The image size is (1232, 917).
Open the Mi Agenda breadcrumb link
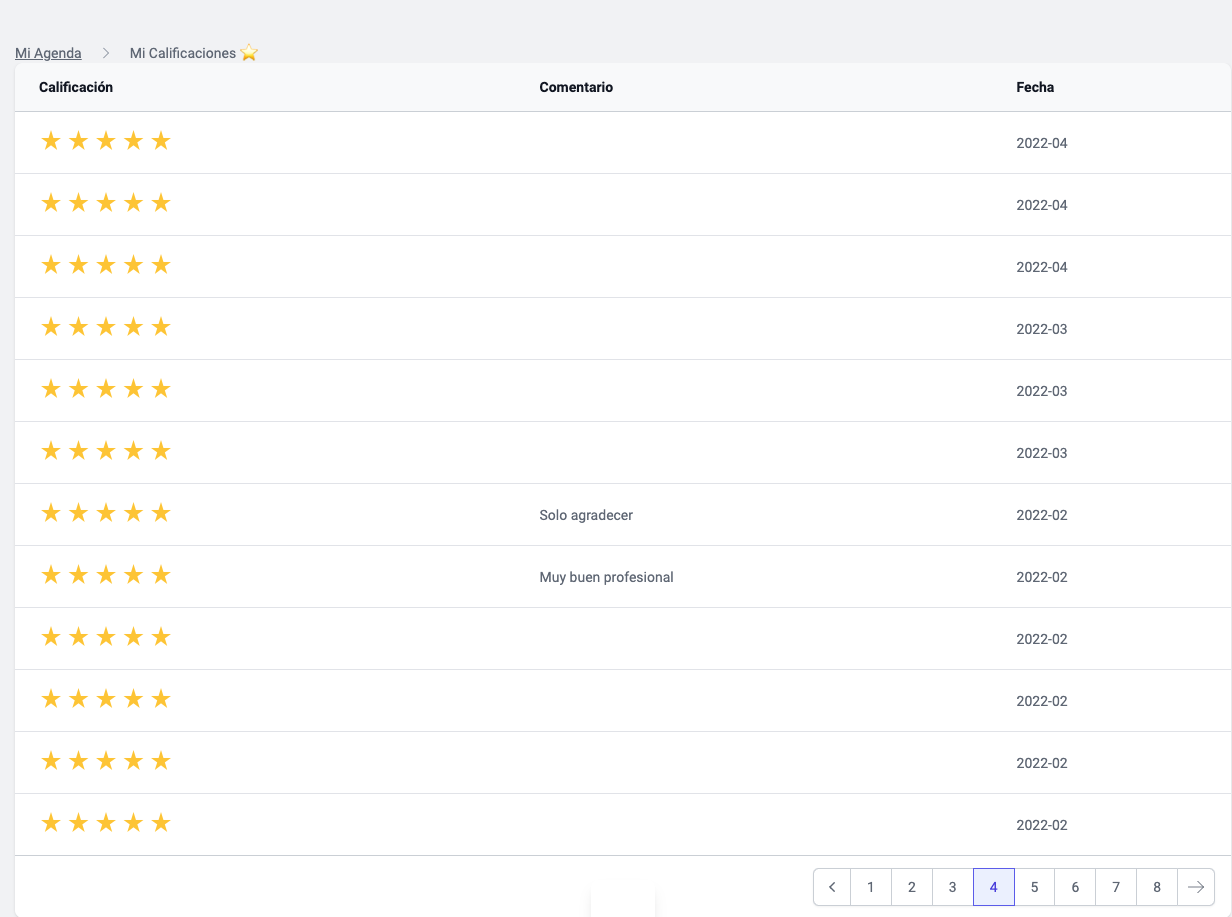pyautogui.click(x=48, y=53)
